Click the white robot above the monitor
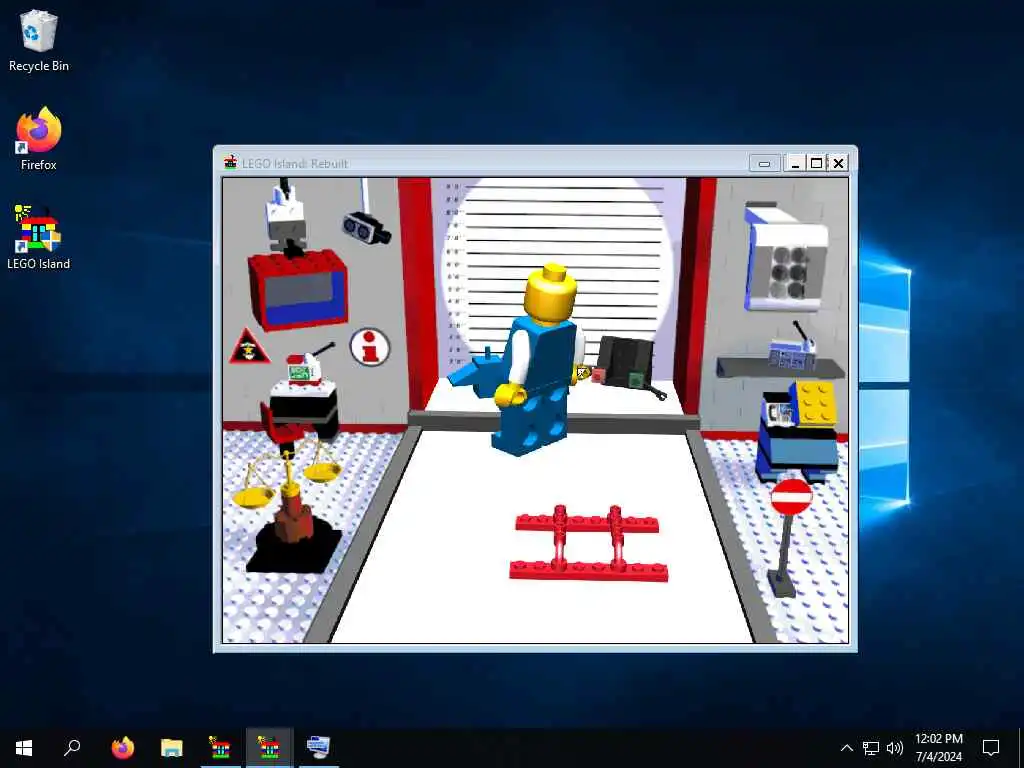 (287, 218)
